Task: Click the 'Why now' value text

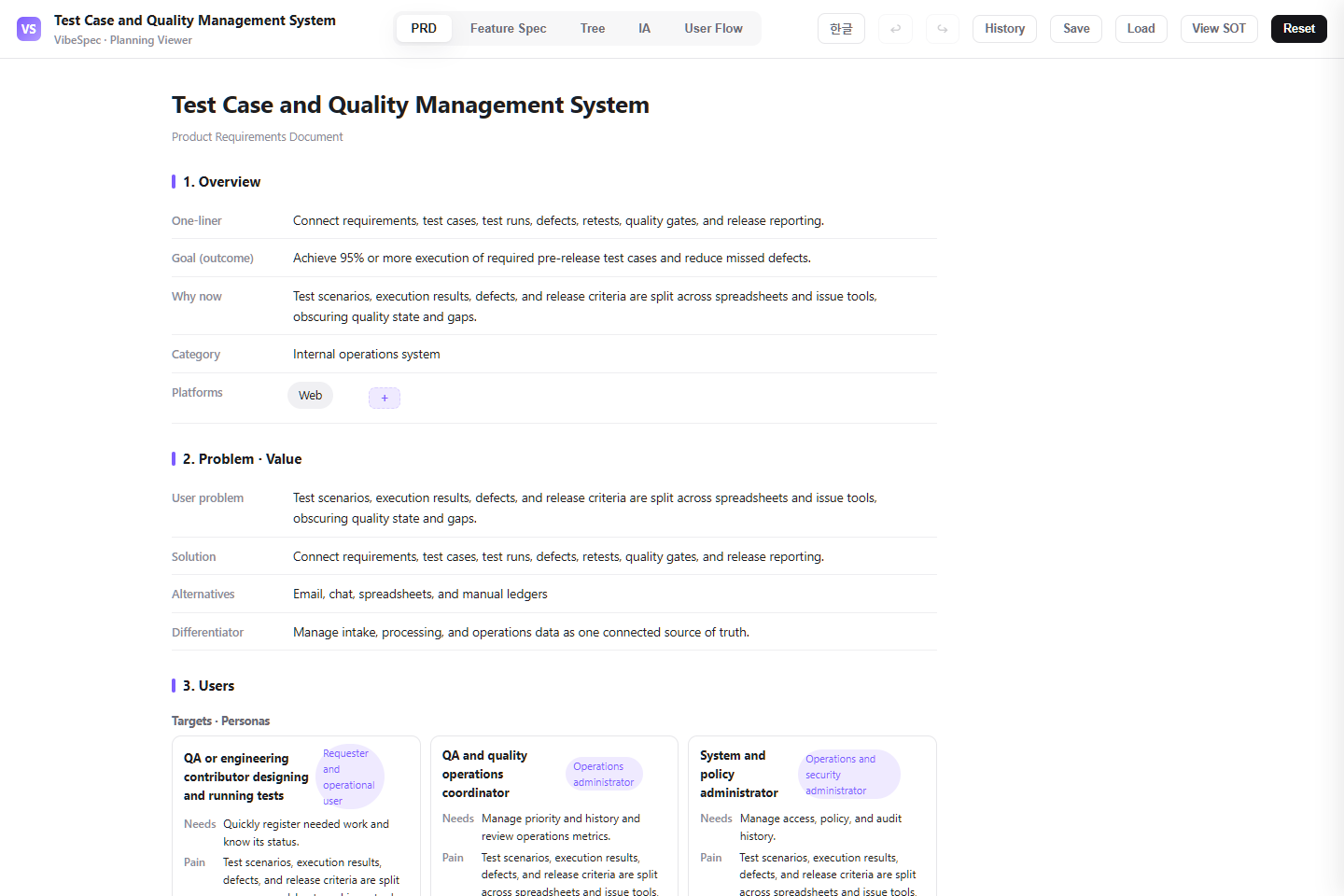Action: (x=585, y=306)
